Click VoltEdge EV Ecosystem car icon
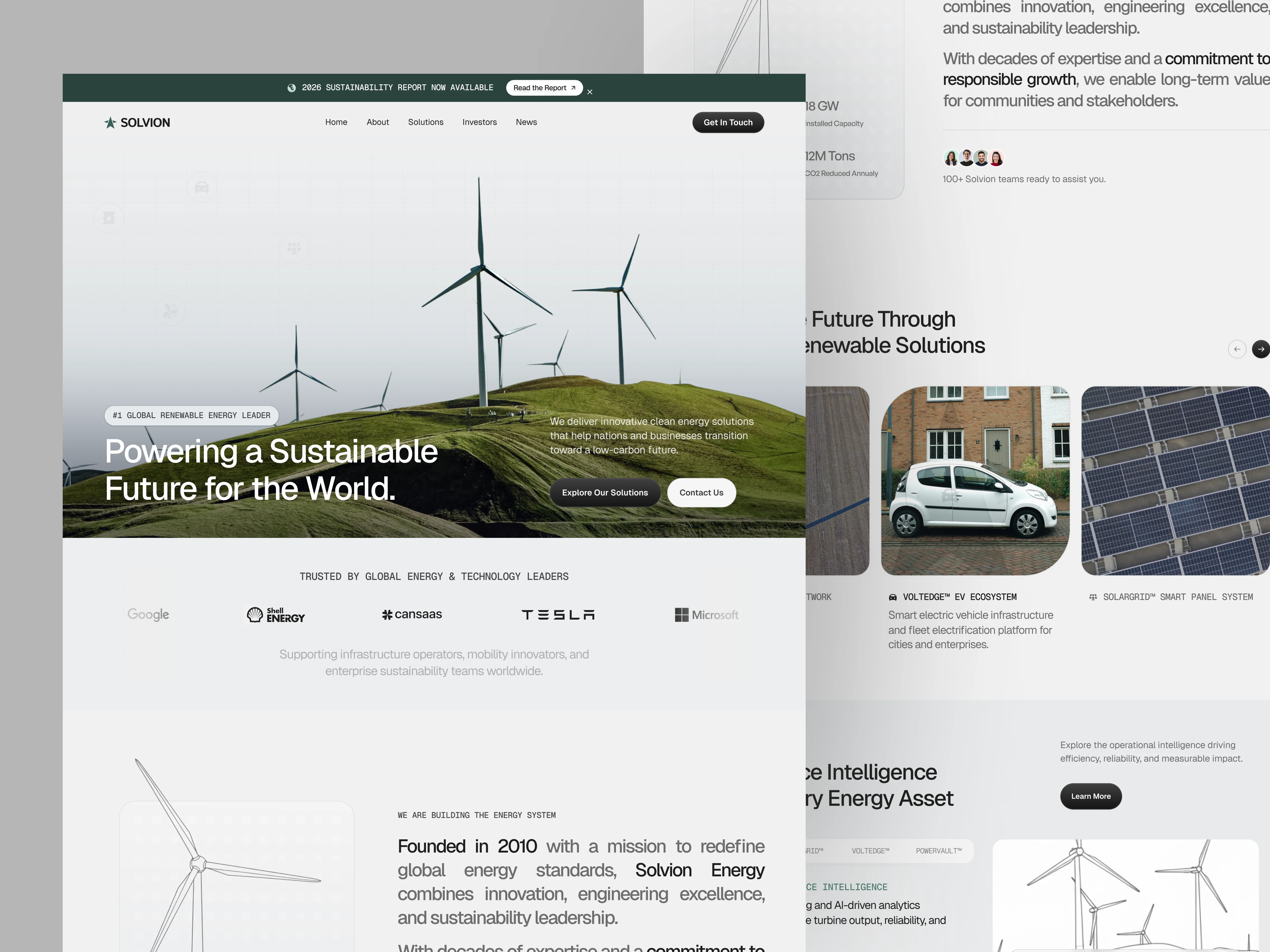 click(x=893, y=597)
